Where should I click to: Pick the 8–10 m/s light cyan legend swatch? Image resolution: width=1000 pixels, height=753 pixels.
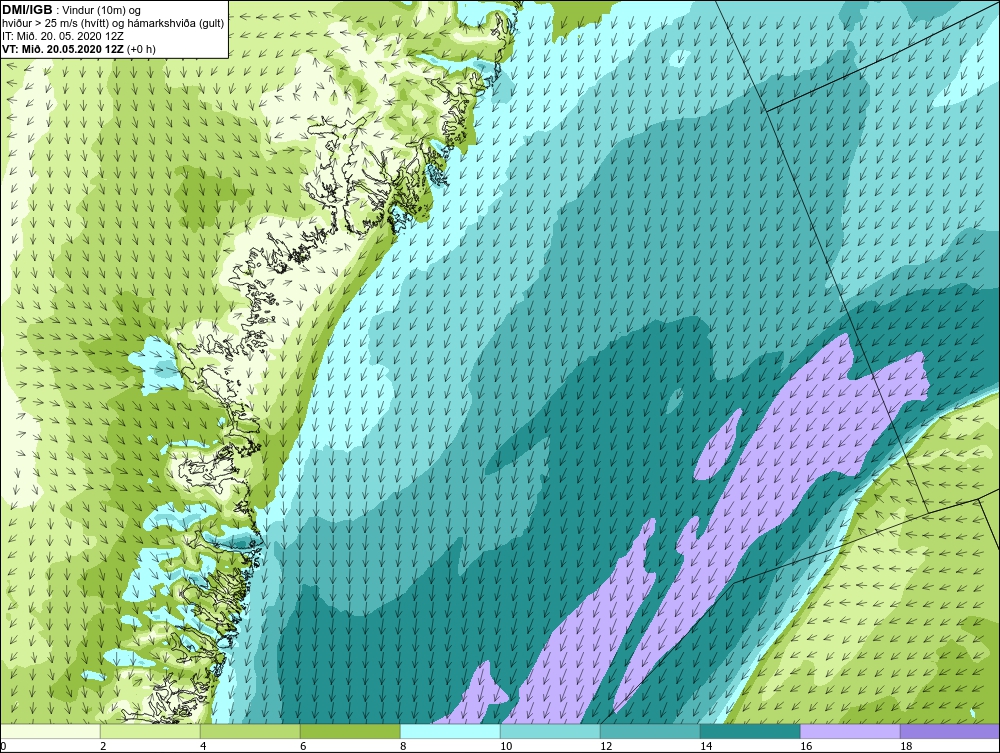tap(450, 731)
